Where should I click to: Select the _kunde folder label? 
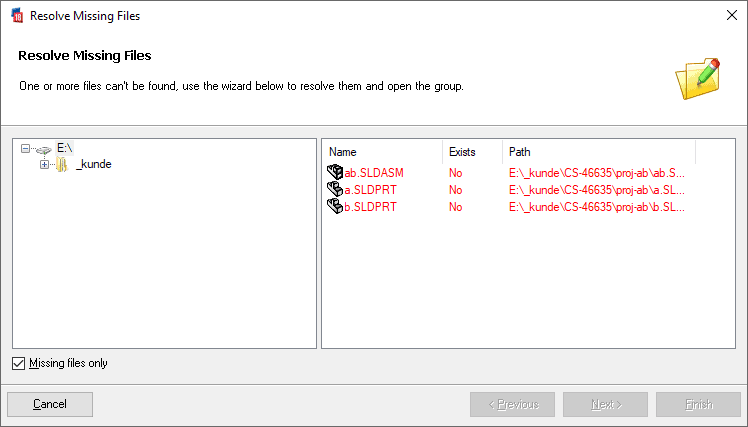94,164
